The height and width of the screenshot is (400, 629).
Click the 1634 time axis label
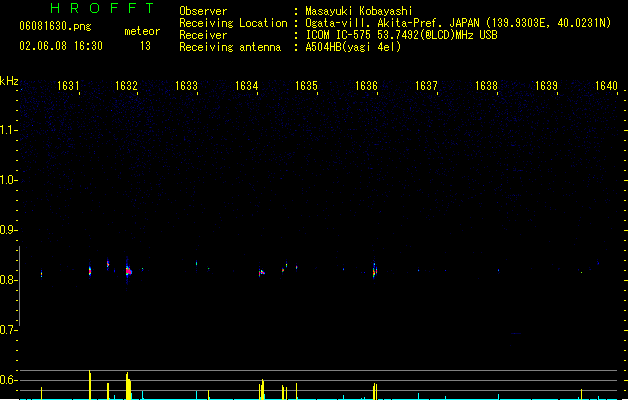click(246, 86)
